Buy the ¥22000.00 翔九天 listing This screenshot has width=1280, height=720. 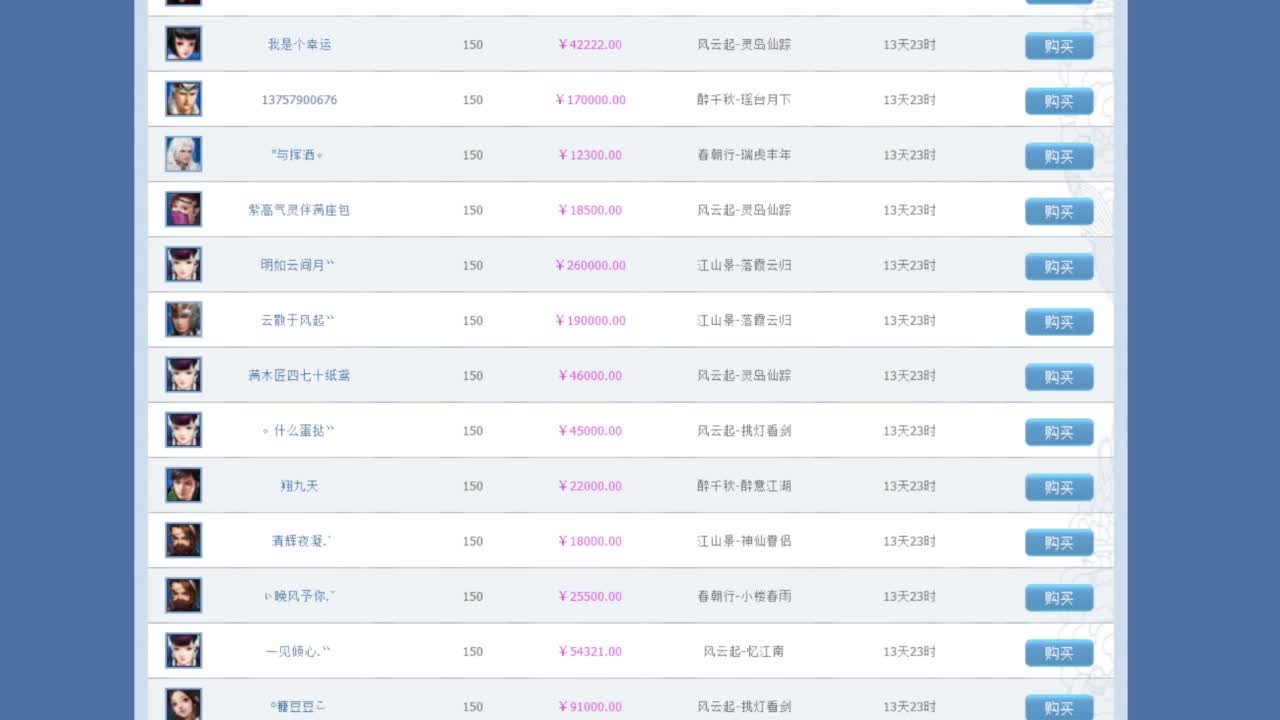point(1058,487)
